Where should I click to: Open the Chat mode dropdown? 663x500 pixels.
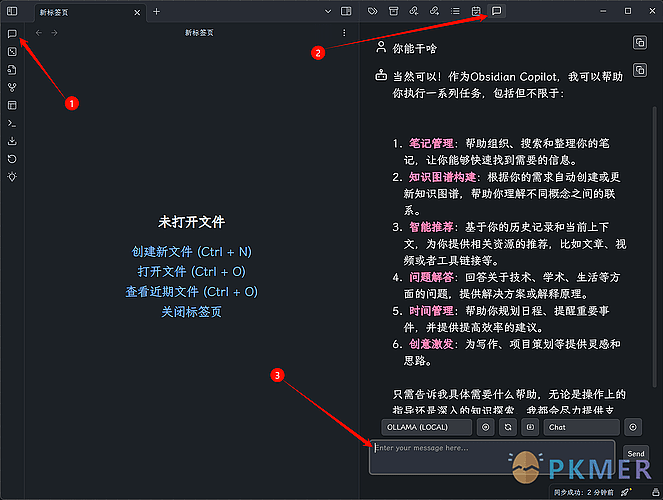click(581, 427)
